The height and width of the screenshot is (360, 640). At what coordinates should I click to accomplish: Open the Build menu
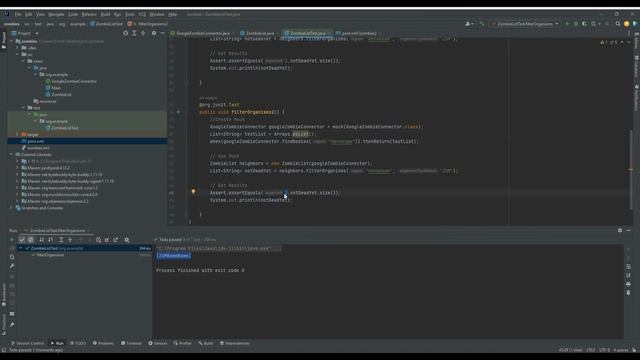tap(105, 14)
